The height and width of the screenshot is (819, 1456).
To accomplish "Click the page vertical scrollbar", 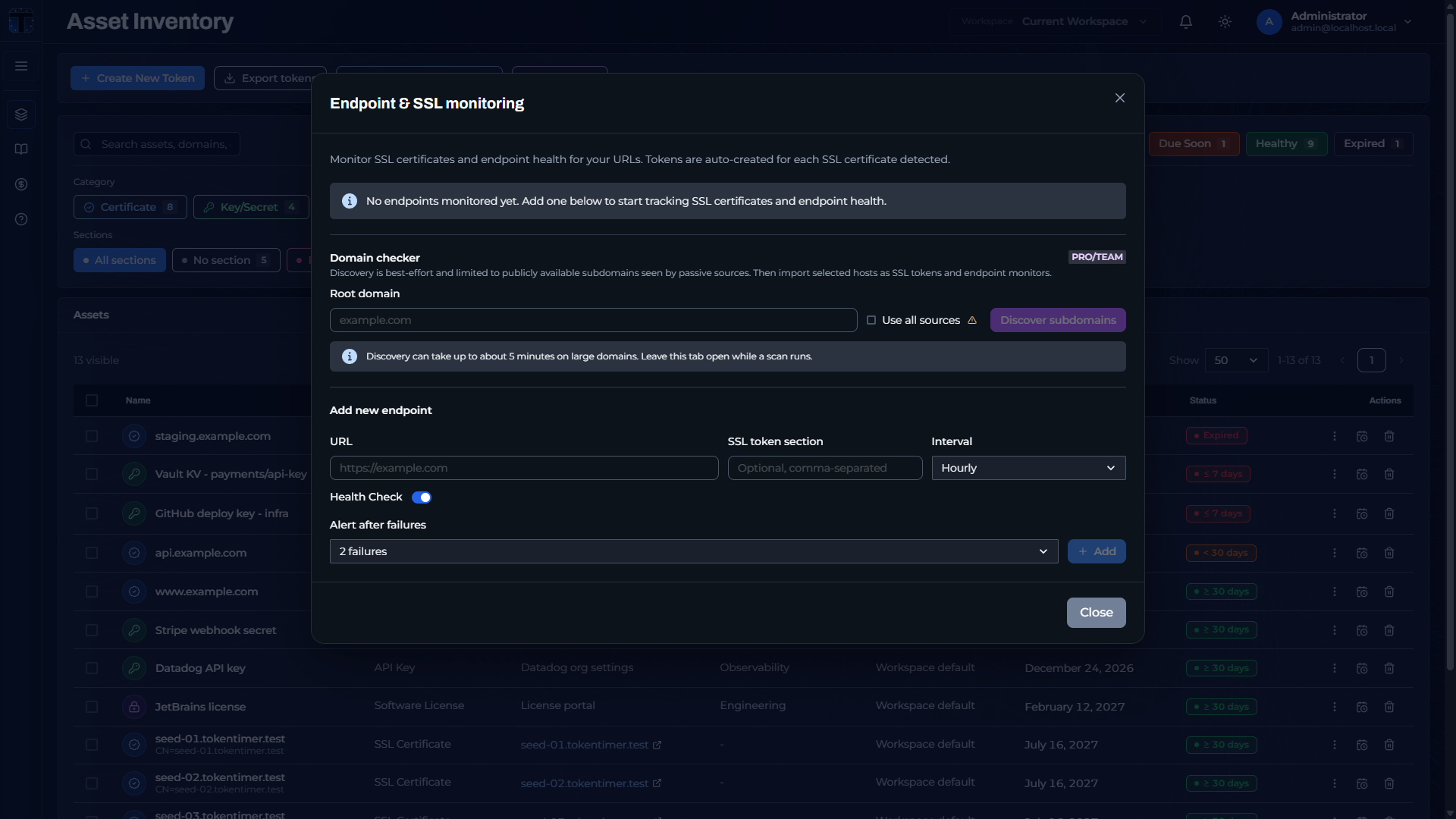I will (x=1450, y=341).
